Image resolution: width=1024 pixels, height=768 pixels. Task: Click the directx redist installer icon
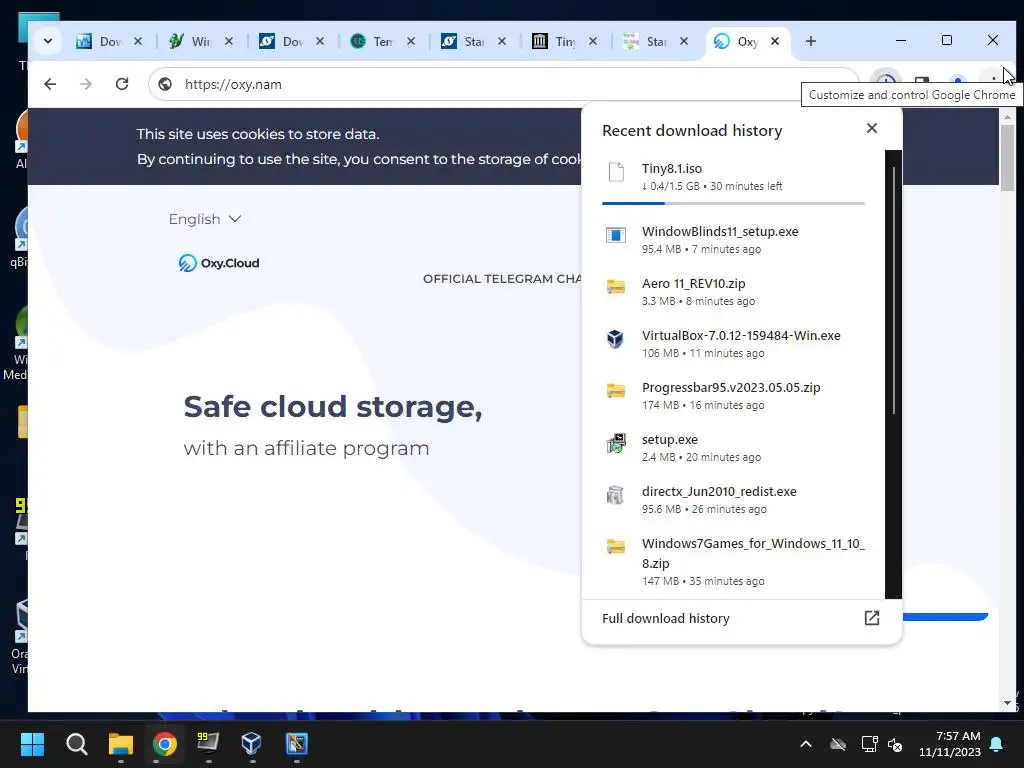click(x=615, y=495)
